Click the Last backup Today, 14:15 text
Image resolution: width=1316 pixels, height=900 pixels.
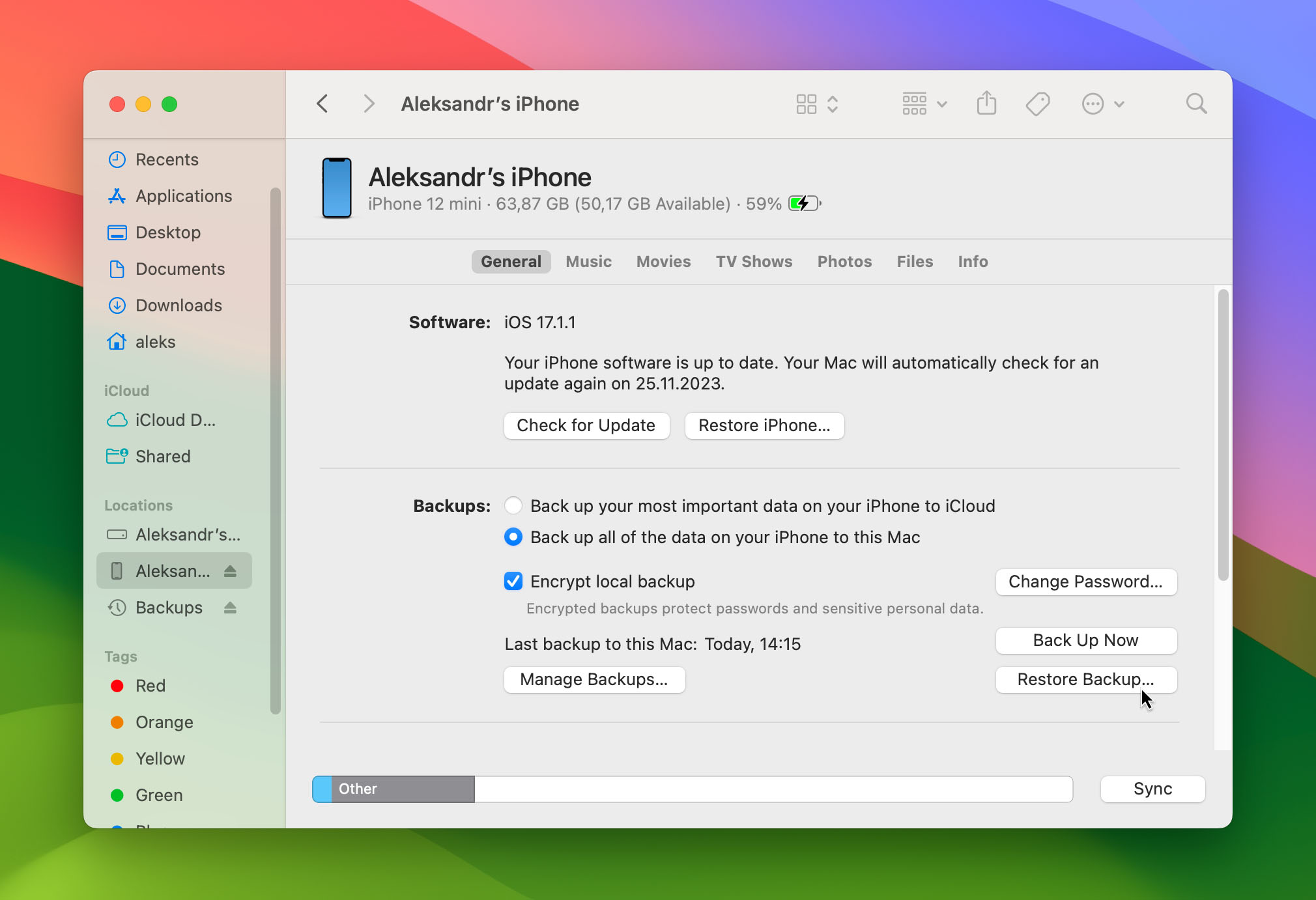pos(653,644)
